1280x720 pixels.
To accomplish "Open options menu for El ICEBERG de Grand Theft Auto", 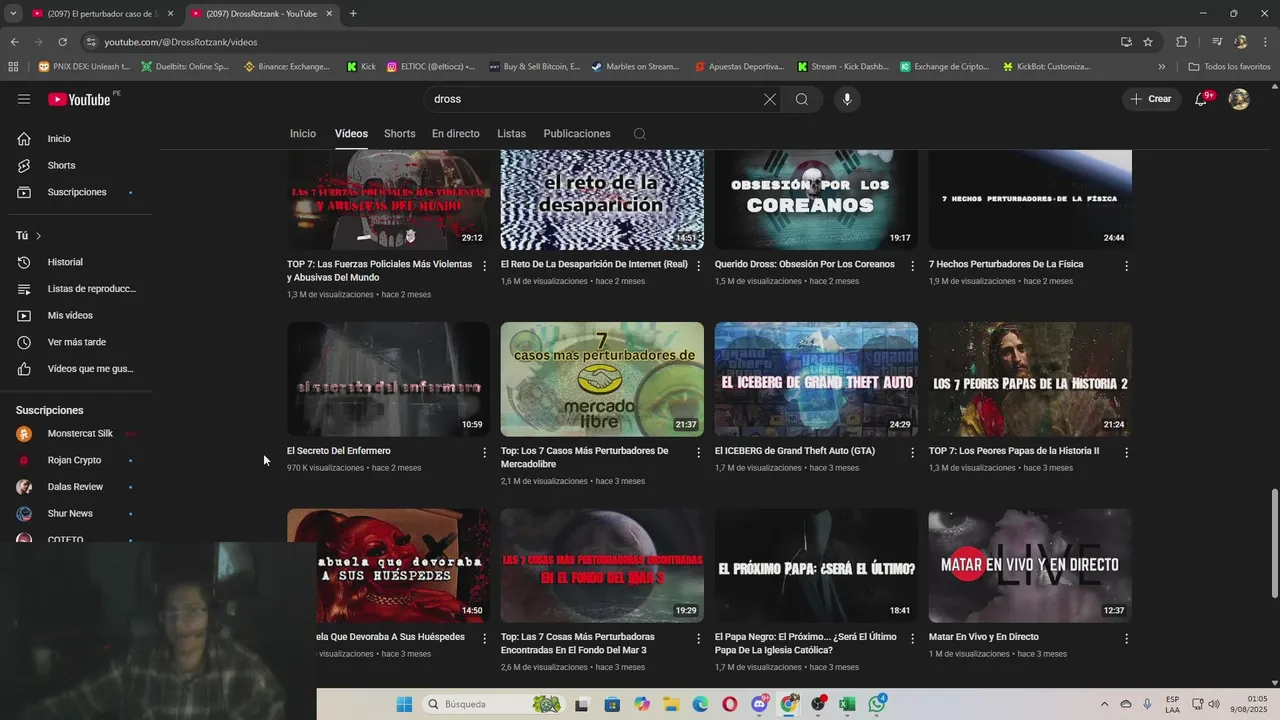I will tap(912, 452).
